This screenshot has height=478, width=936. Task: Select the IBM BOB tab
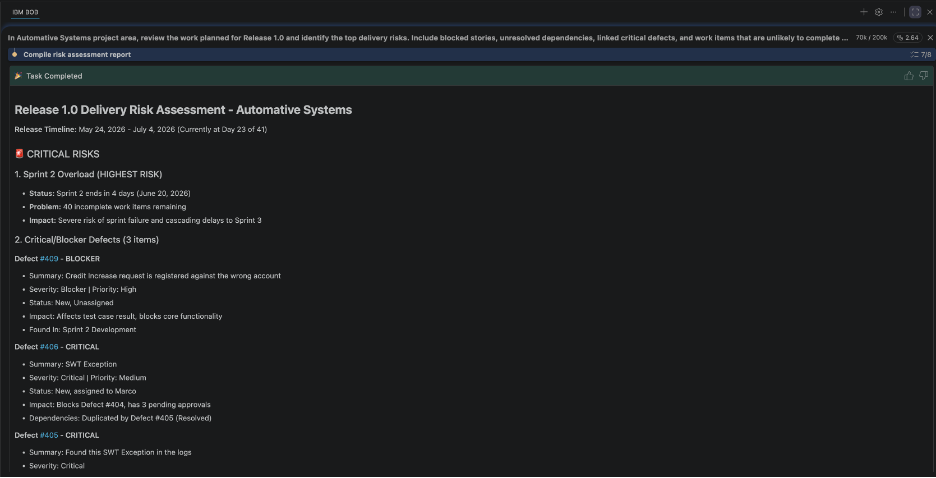[26, 12]
